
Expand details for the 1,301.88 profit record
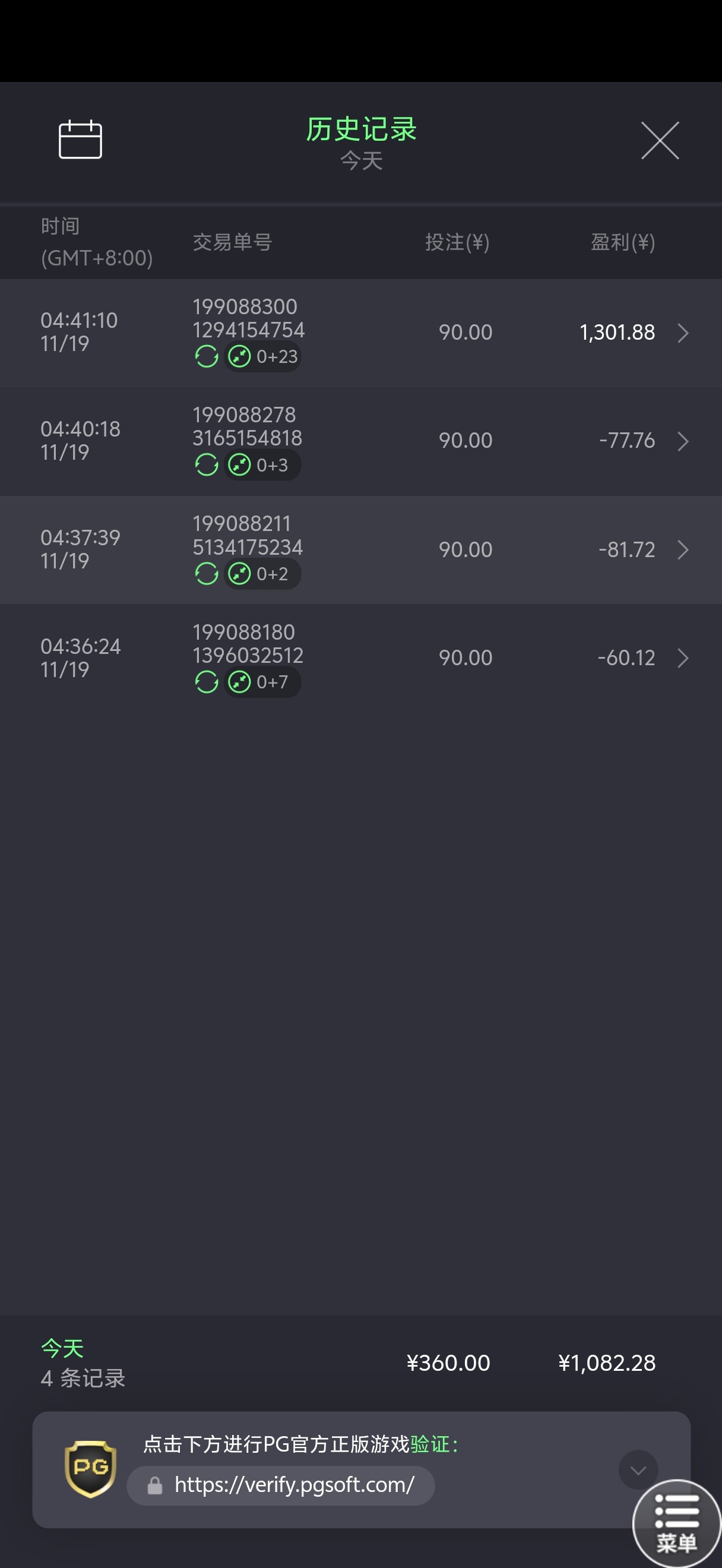click(x=683, y=333)
